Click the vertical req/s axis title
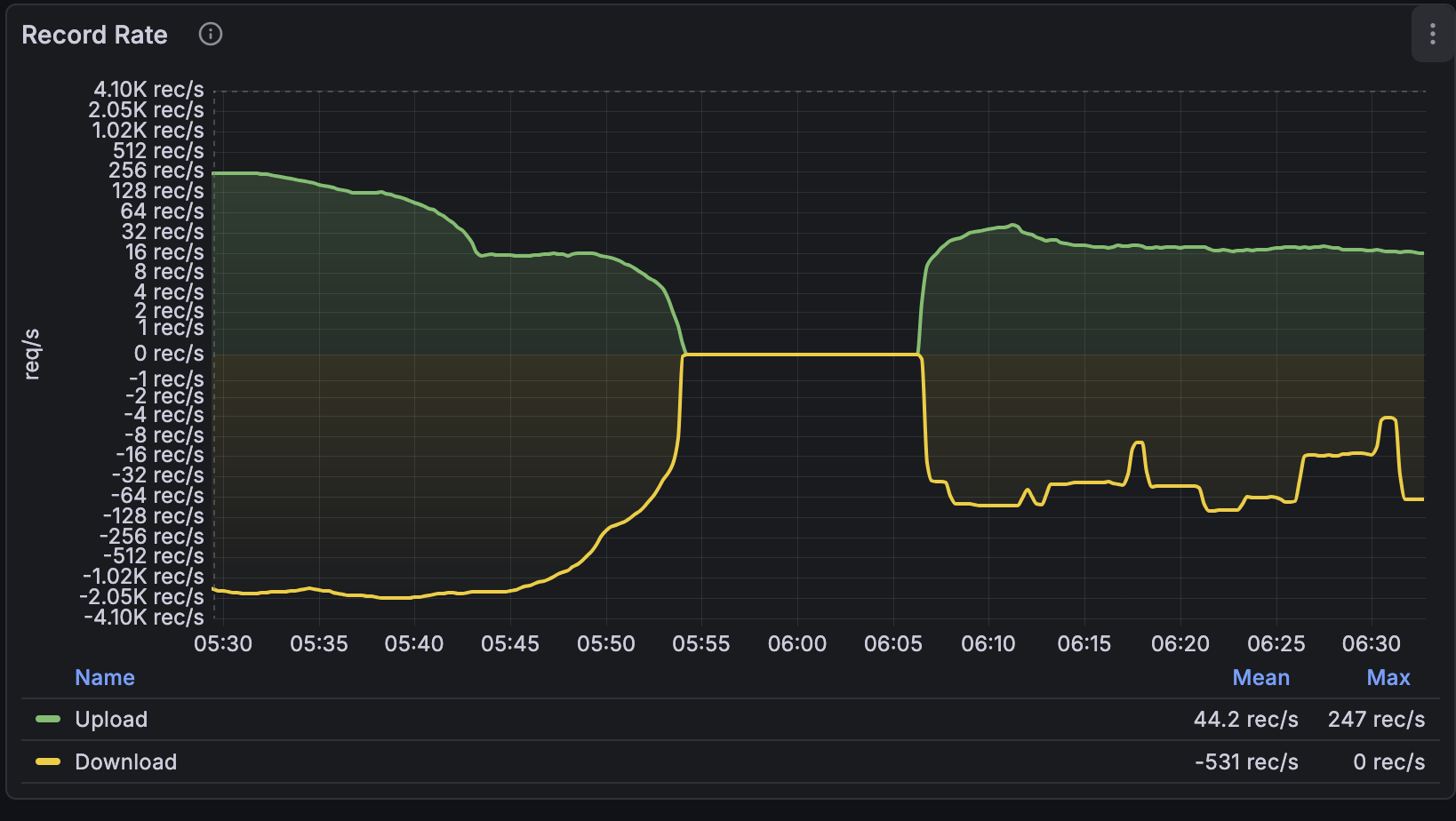1456x821 pixels. pyautogui.click(x=32, y=355)
